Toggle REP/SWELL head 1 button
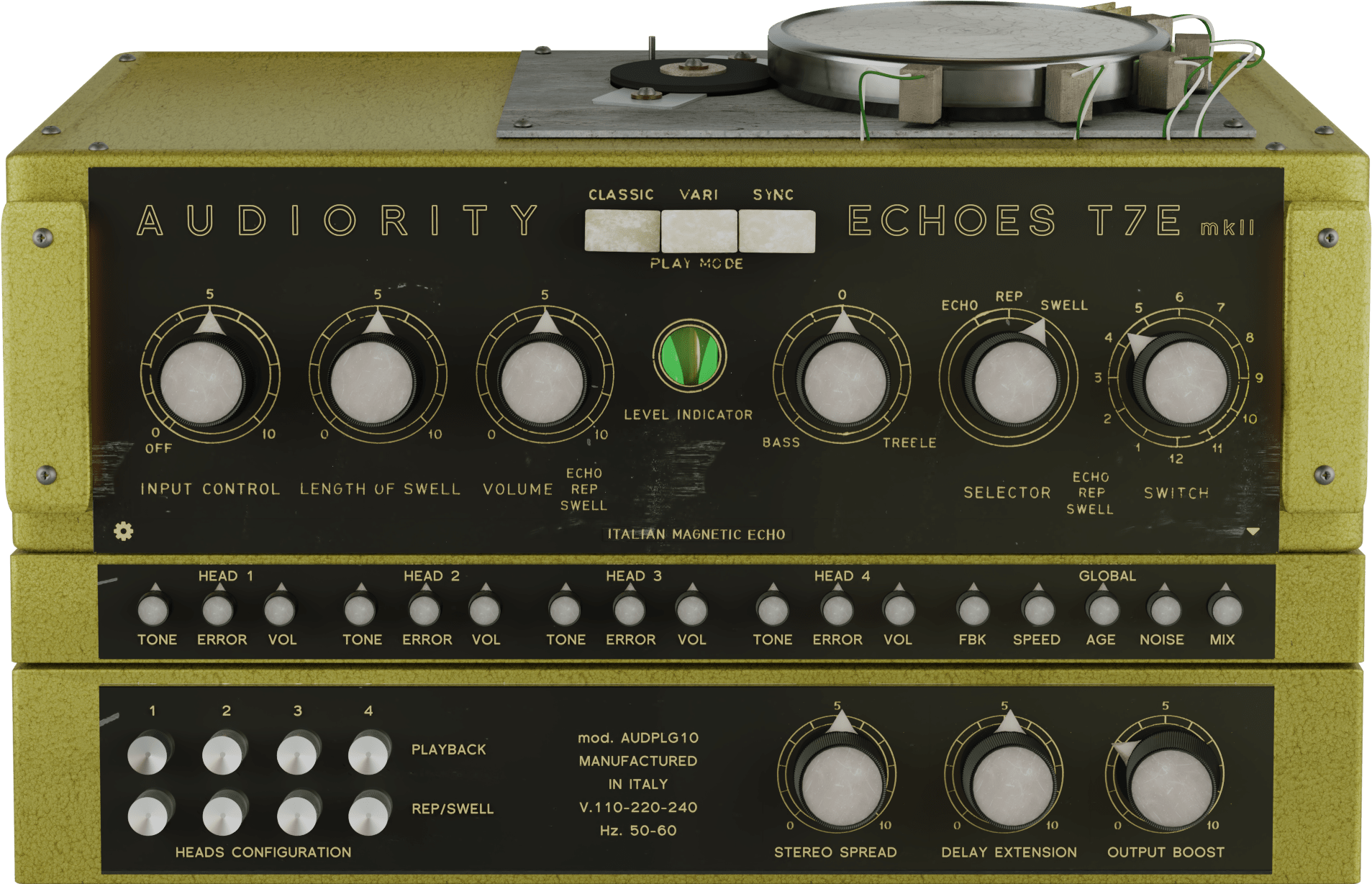The height and width of the screenshot is (884, 1372). pos(149,814)
